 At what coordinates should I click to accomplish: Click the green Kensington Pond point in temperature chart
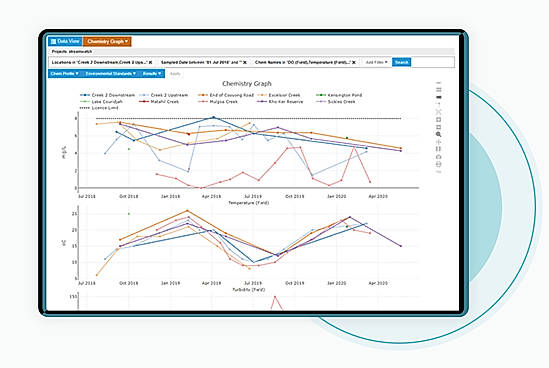[347, 227]
